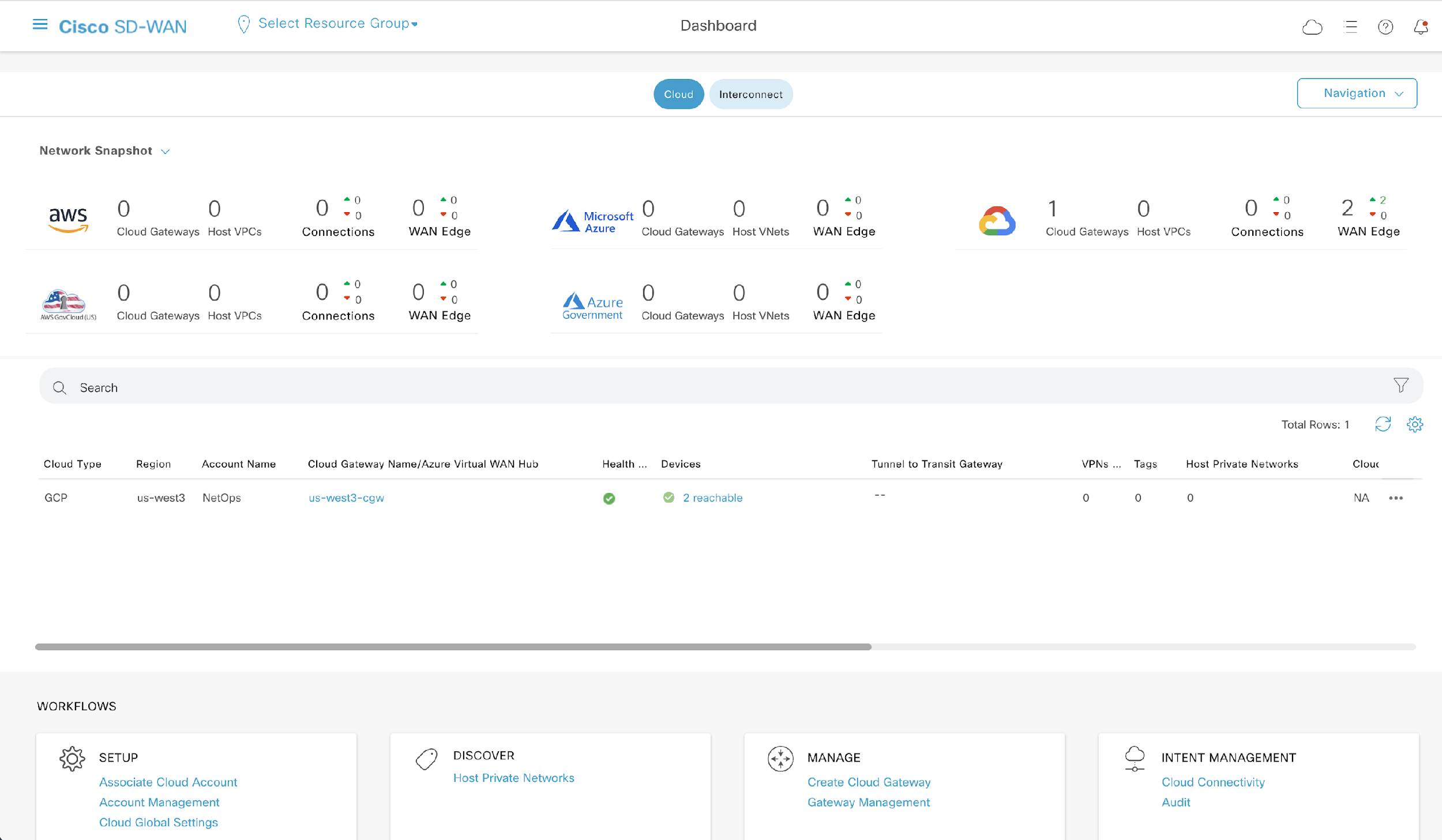The height and width of the screenshot is (840, 1442).
Task: Click the DISCOVER tag workflow icon
Action: [x=427, y=759]
